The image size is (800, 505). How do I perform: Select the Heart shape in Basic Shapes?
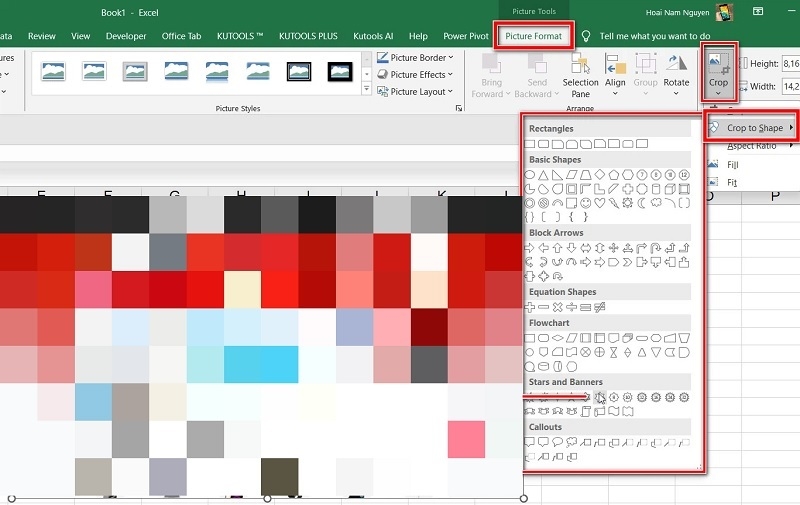pyautogui.click(x=600, y=203)
